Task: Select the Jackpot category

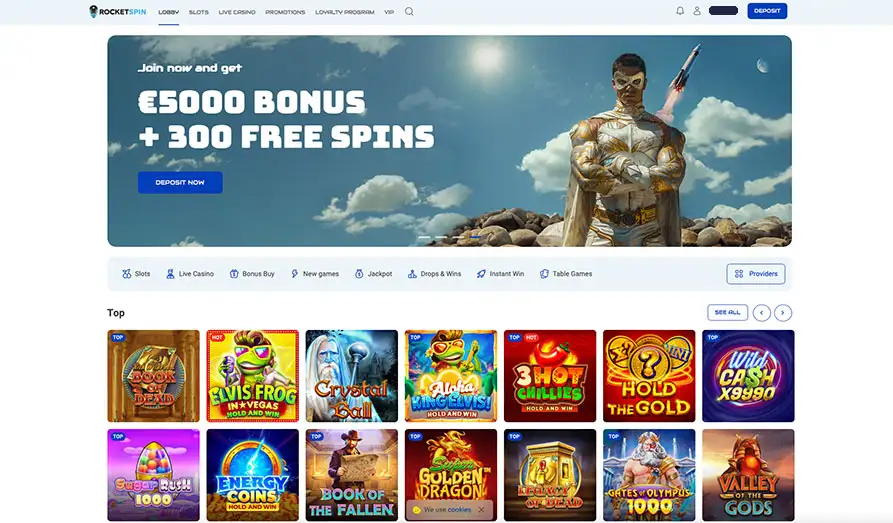Action: coord(374,274)
